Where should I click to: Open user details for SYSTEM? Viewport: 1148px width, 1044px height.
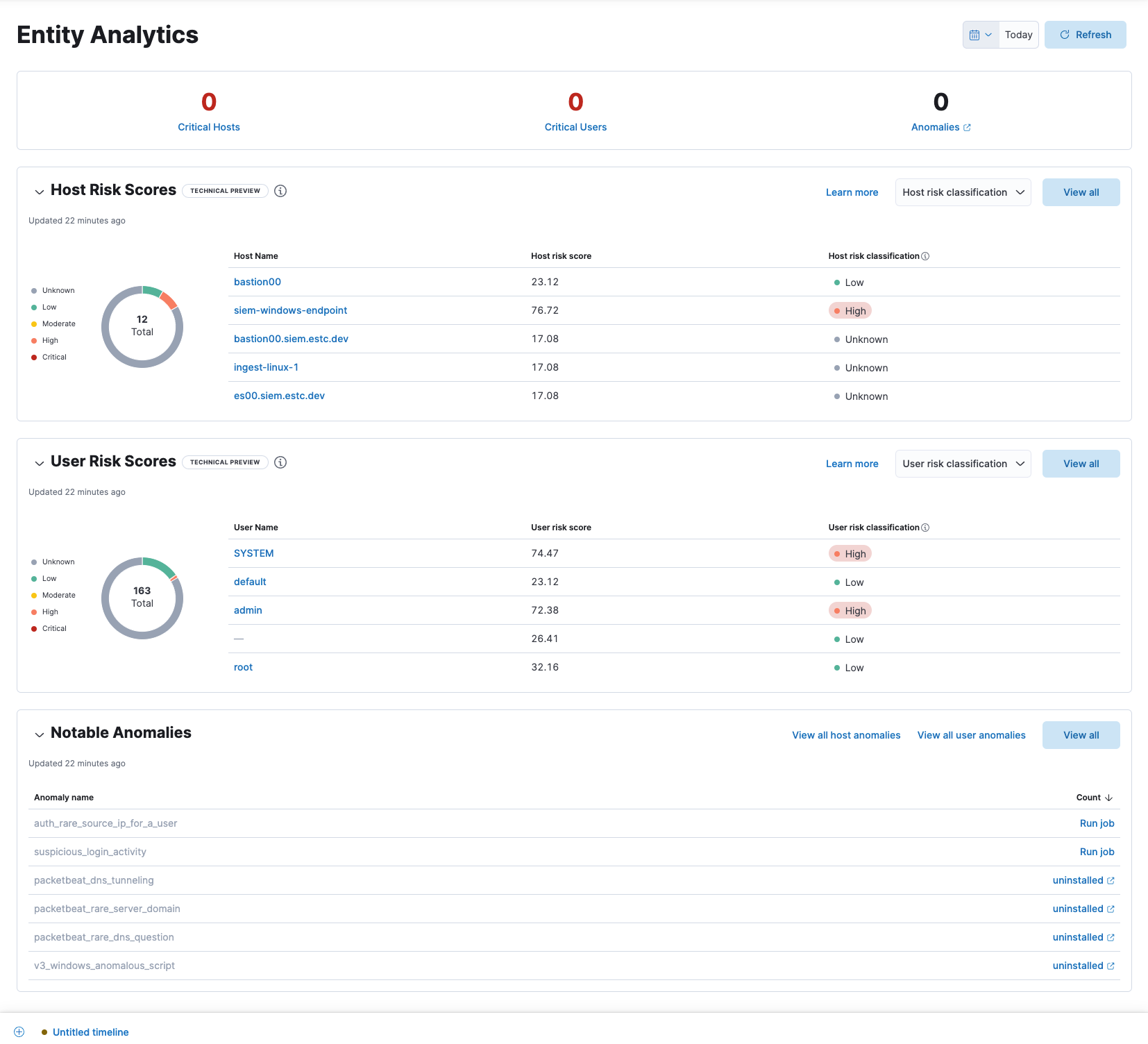coord(253,553)
